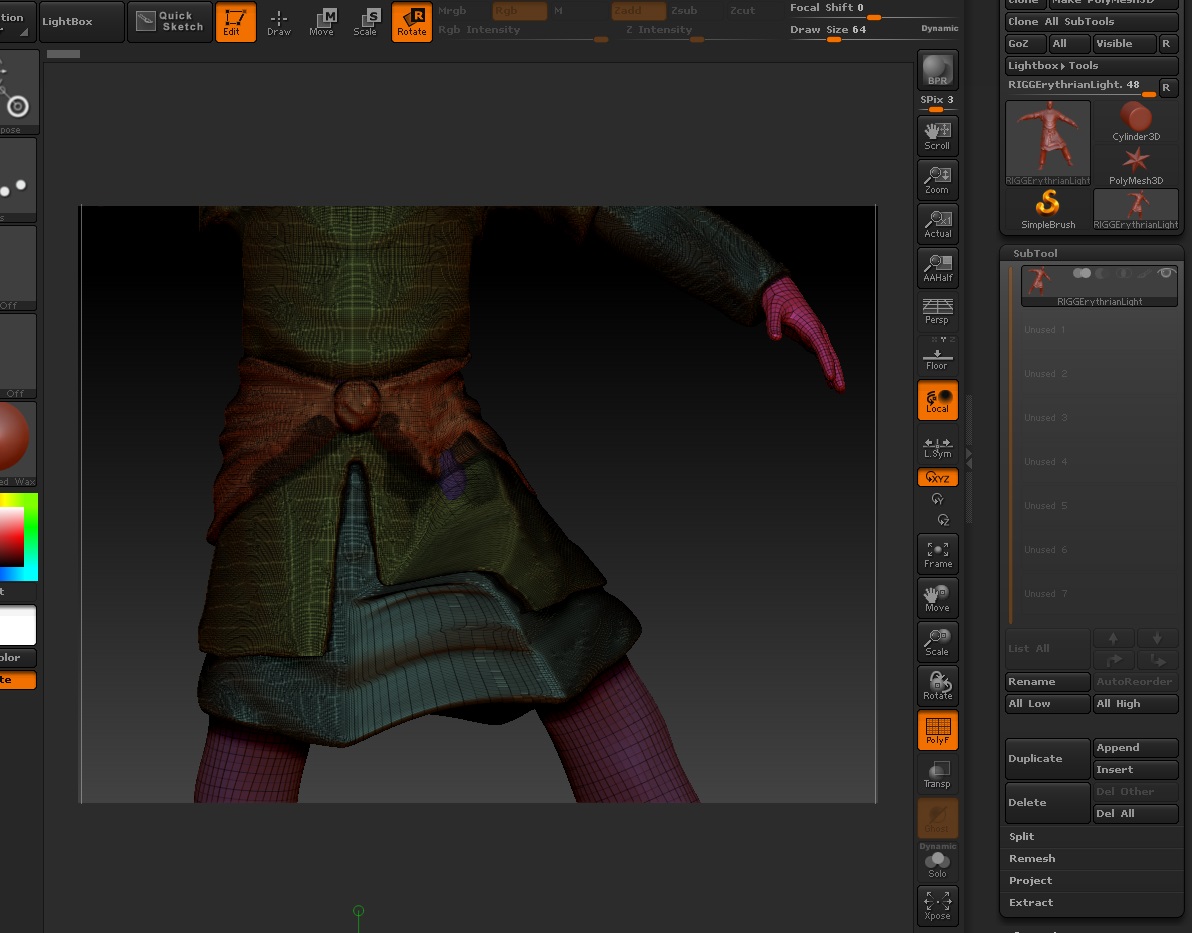Collapse the SubTool panel header
Viewport: 1192px width, 933px height.
(1035, 253)
